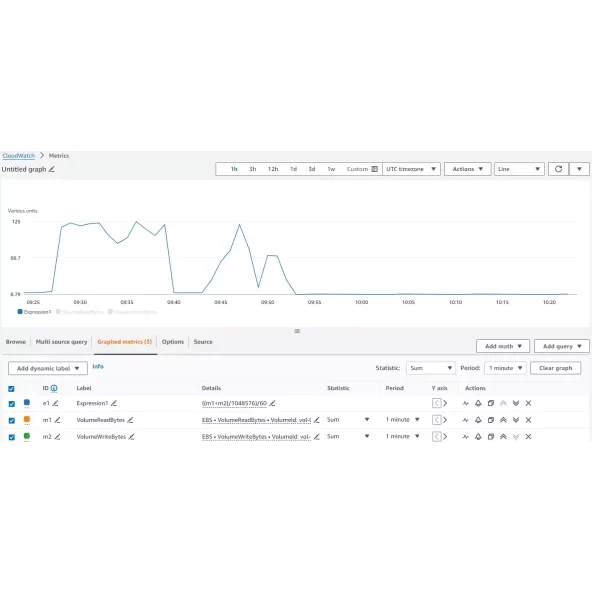Set e1 Y axis to right
The height and width of the screenshot is (592, 592).
pyautogui.click(x=445, y=403)
